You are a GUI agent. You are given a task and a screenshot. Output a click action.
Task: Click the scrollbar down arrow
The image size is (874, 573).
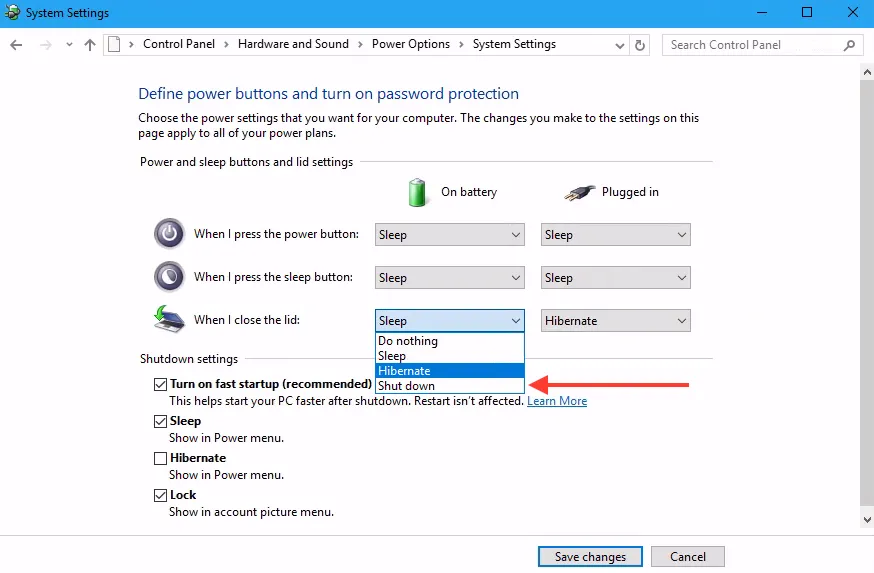tap(867, 519)
